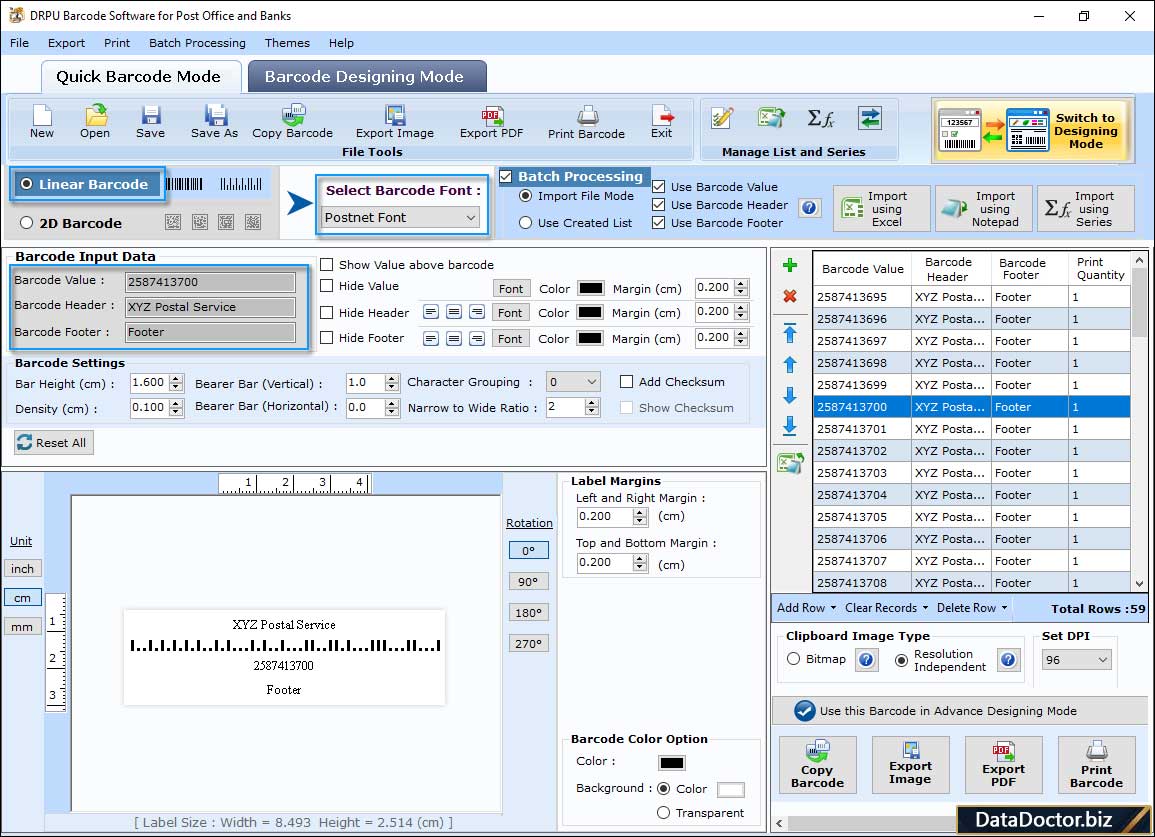Select the Use Created List option
Viewport: 1155px width, 837px height.
coord(525,223)
